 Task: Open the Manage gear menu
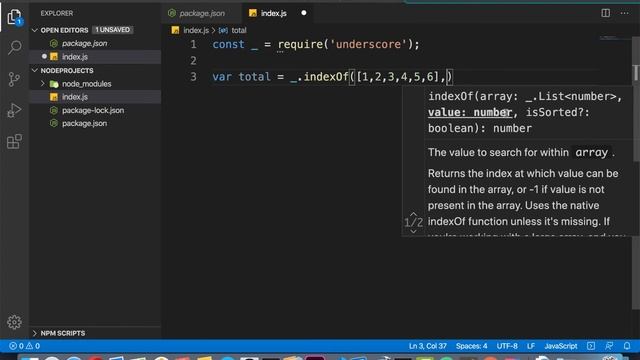pos(14,322)
